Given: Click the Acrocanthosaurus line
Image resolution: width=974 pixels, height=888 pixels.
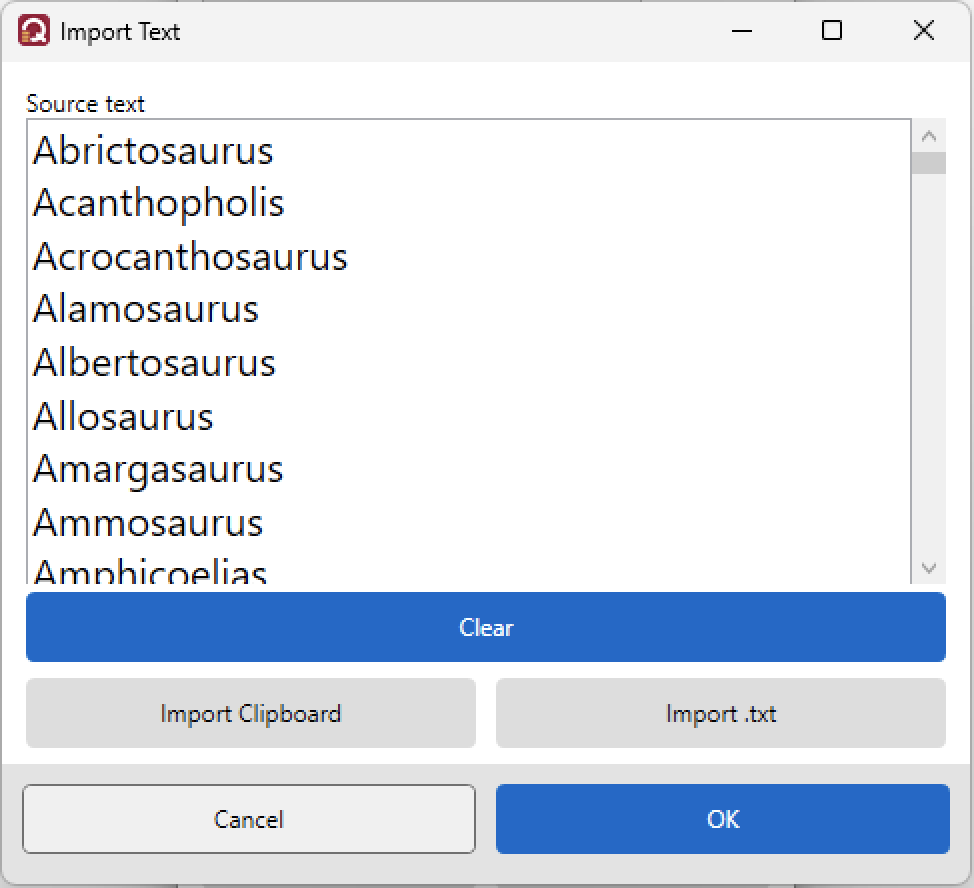Looking at the screenshot, I should coord(190,257).
